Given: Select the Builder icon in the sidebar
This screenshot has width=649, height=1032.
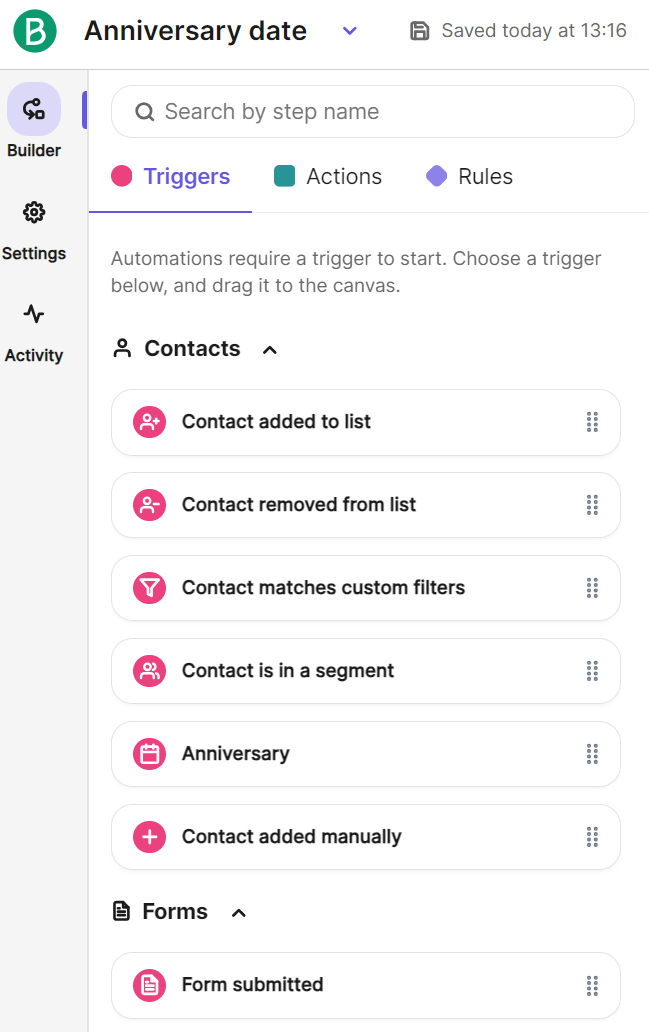Looking at the screenshot, I should [x=33, y=108].
